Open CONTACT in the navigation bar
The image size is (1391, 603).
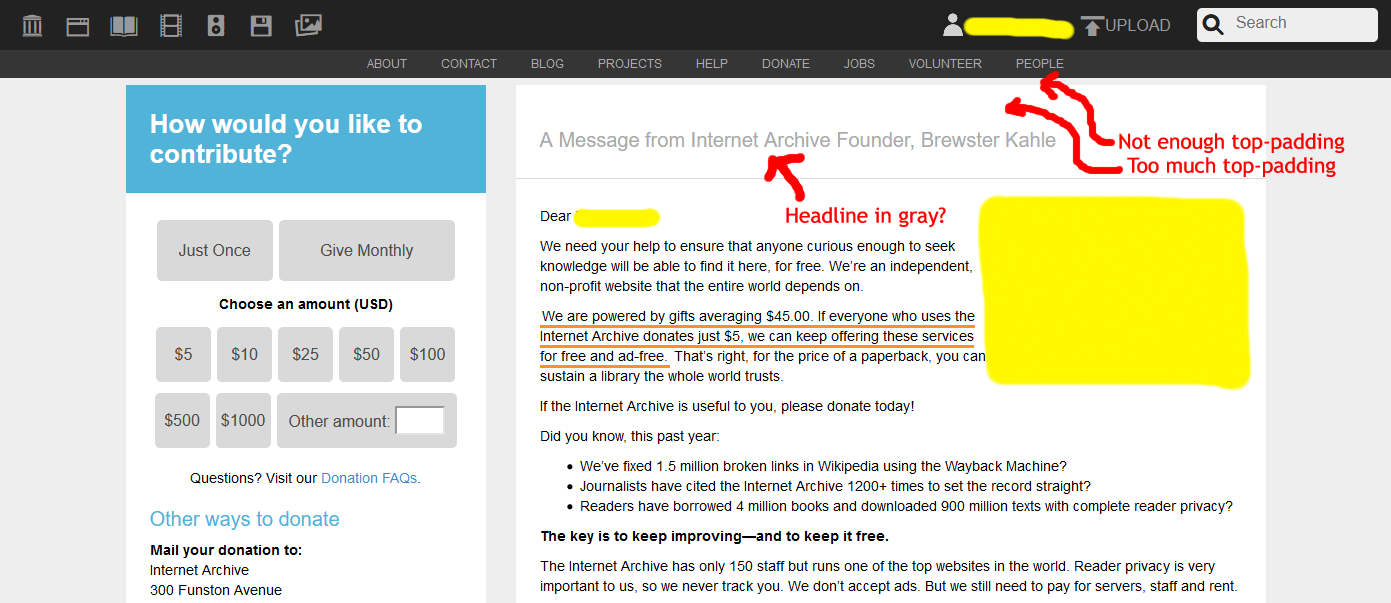pyautogui.click(x=469, y=64)
